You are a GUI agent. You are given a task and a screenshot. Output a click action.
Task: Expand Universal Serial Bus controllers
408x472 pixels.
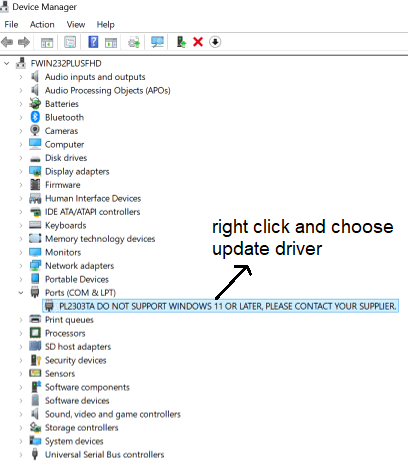coord(21,455)
